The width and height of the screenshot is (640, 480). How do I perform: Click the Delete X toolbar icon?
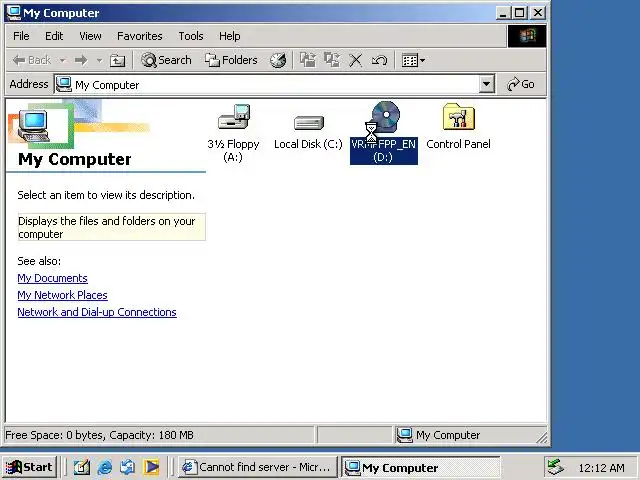pyautogui.click(x=356, y=60)
